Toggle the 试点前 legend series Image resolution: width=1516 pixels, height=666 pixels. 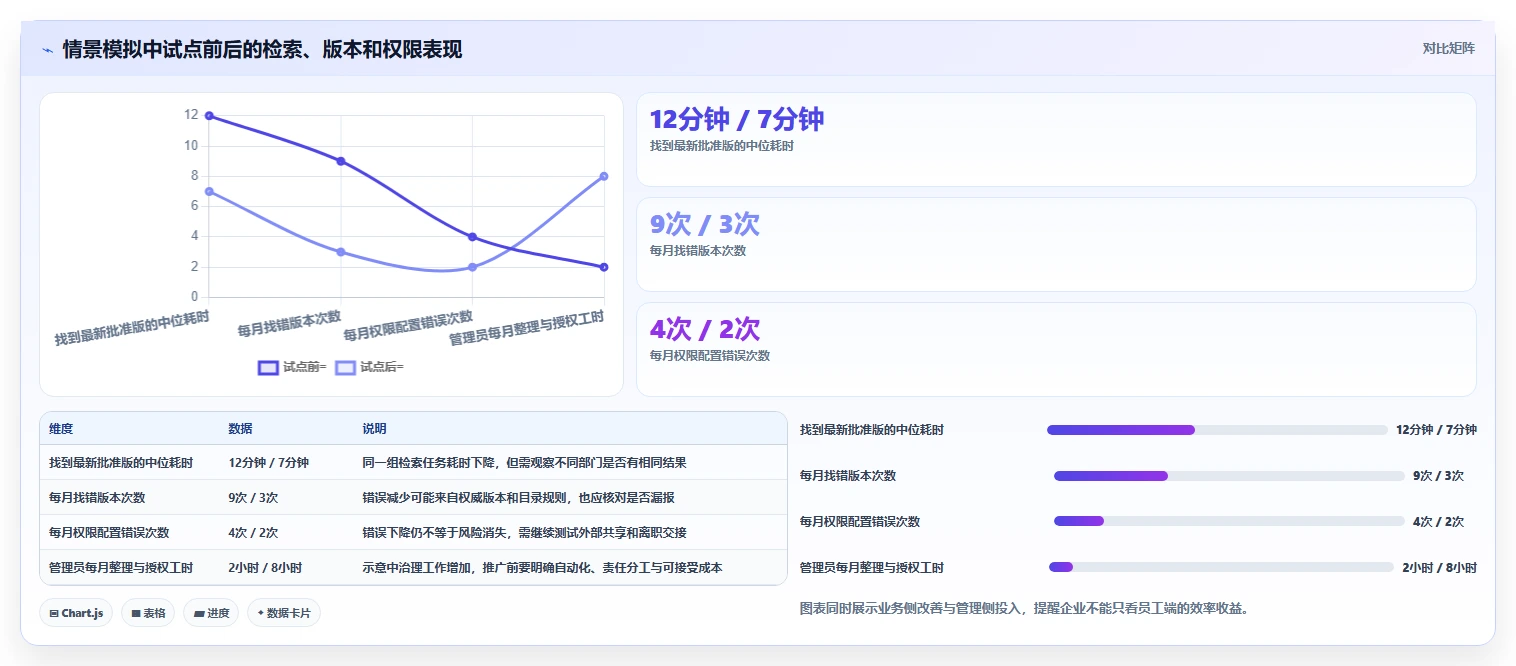coord(292,367)
